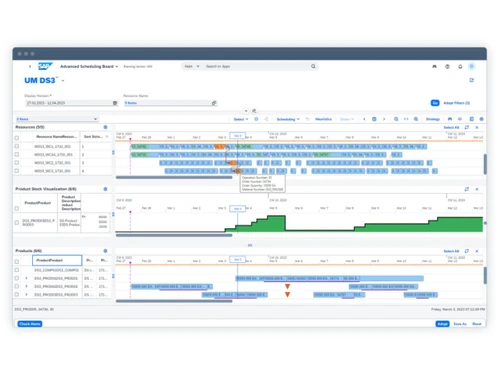Click the Products chart horizontal scrollbar
This screenshot has width=500, height=375.
point(174,301)
